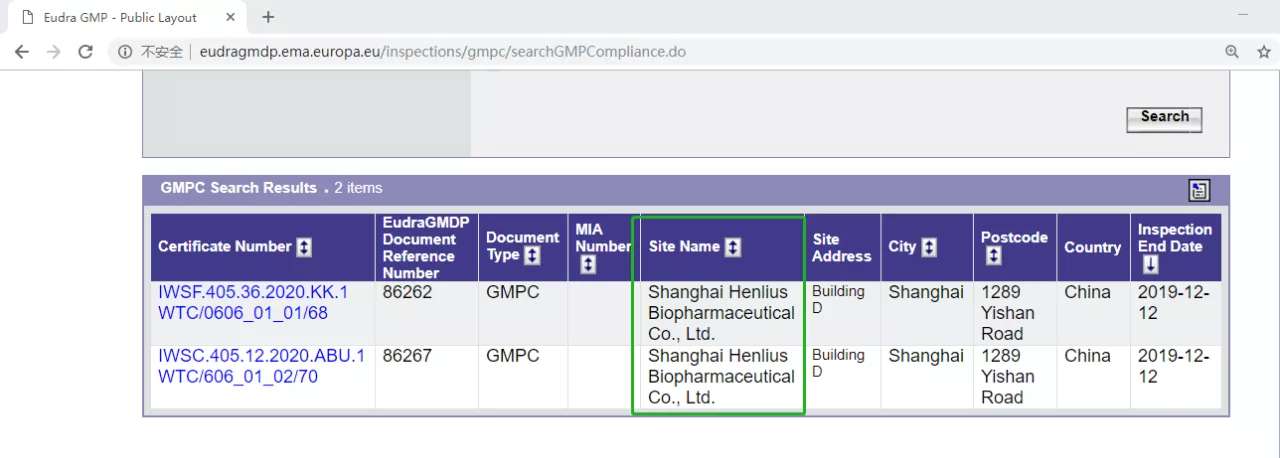Open the zoom magnifier in address bar

(1232, 52)
